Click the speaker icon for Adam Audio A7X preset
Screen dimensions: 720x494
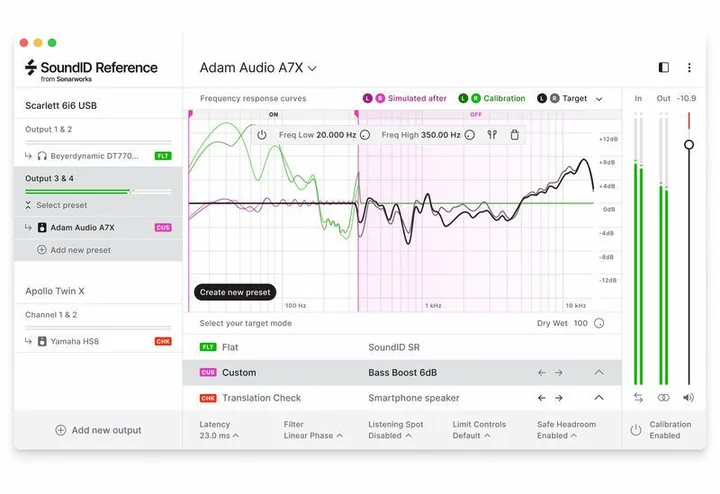(x=42, y=227)
